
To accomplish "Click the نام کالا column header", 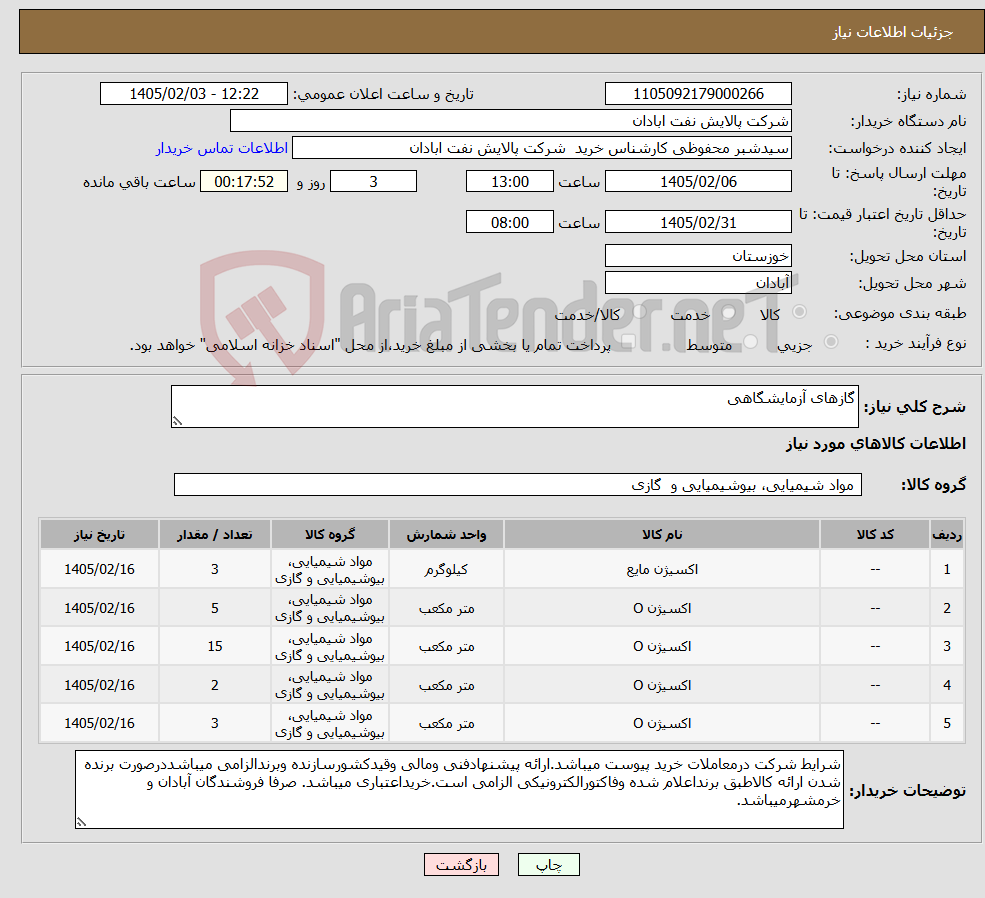I will click(661, 534).
